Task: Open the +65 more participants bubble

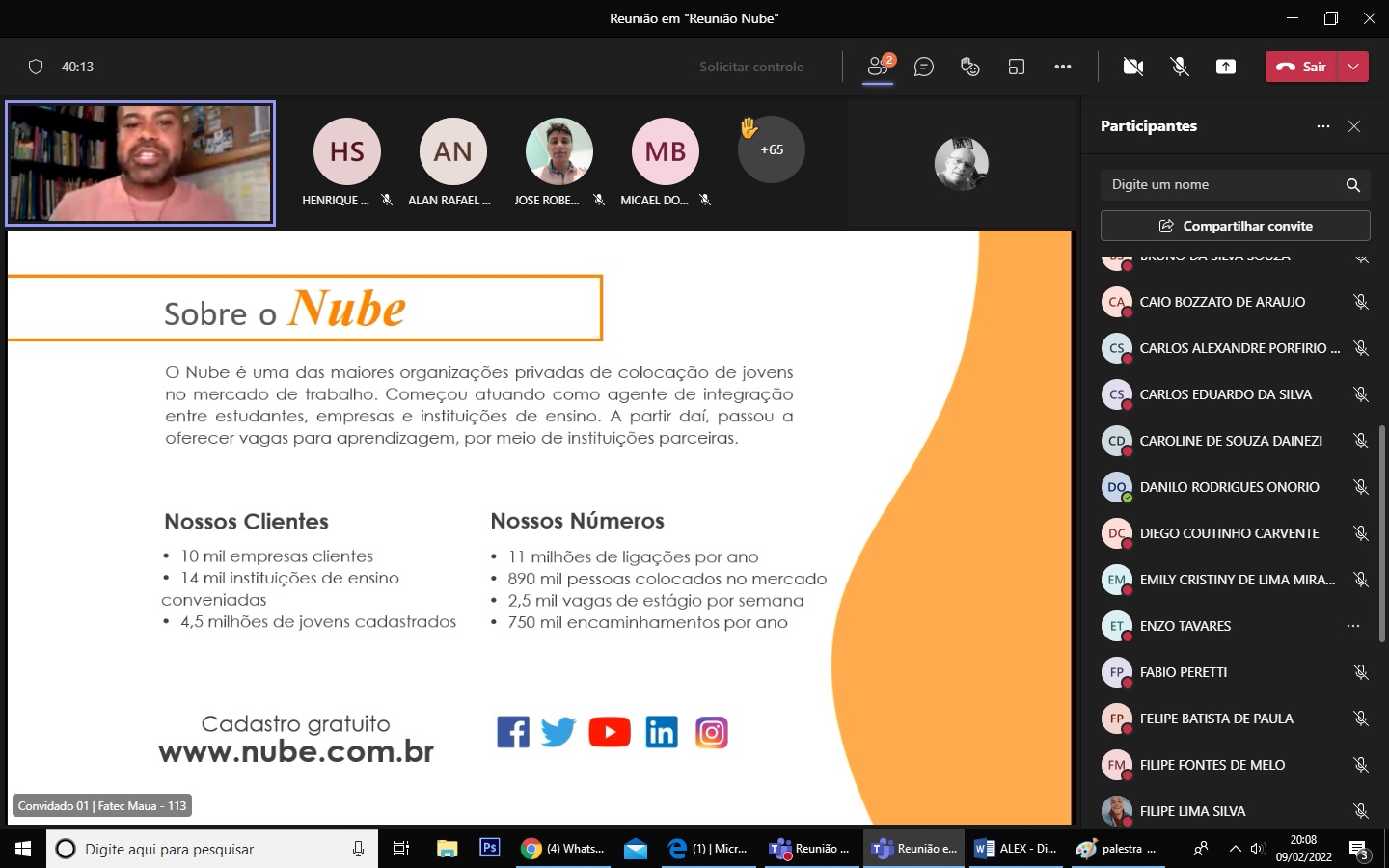Action: [x=772, y=149]
